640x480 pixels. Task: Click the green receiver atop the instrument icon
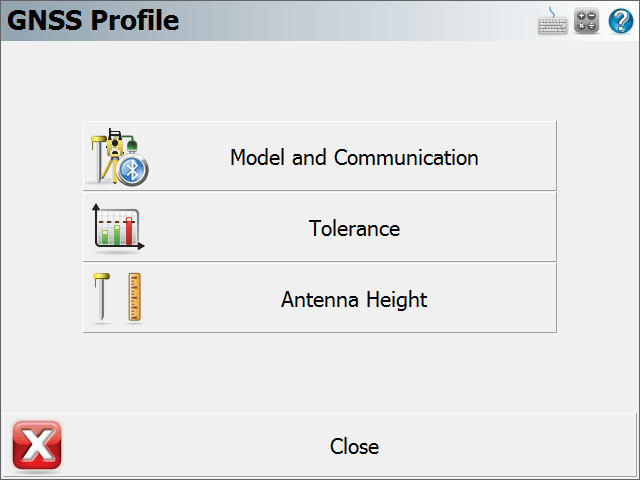[x=132, y=145]
